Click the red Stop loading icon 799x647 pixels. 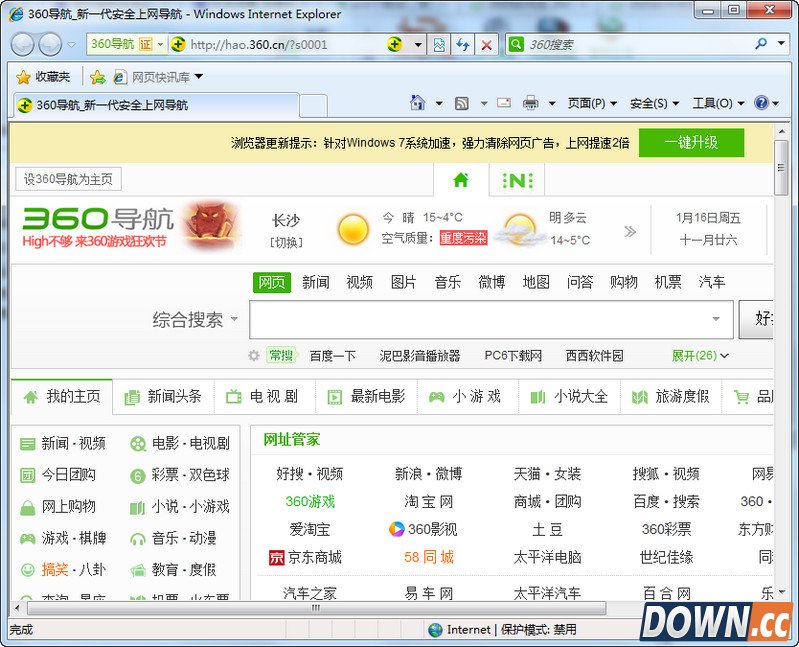pyautogui.click(x=487, y=45)
